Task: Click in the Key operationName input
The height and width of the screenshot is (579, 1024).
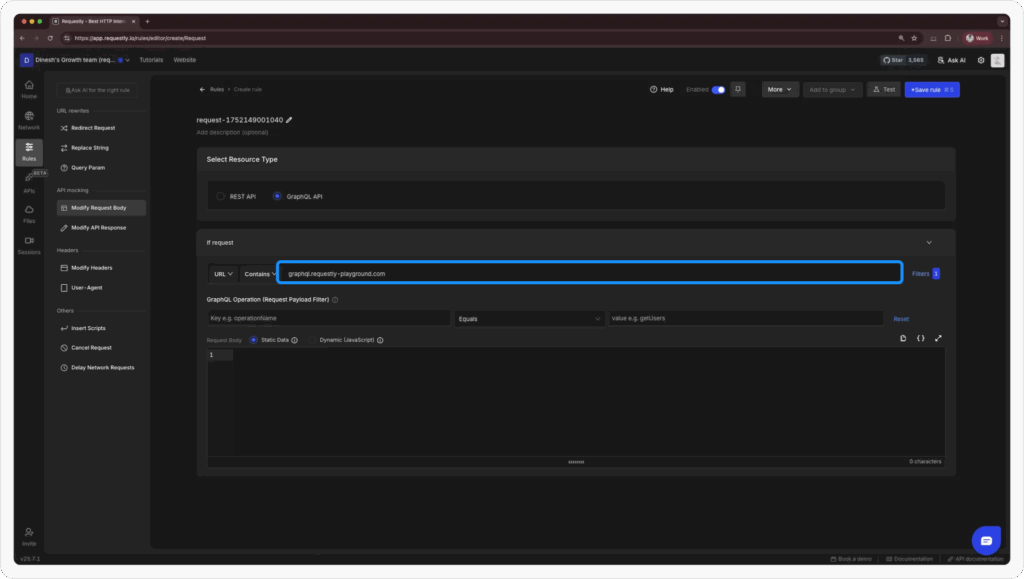Action: tap(329, 319)
